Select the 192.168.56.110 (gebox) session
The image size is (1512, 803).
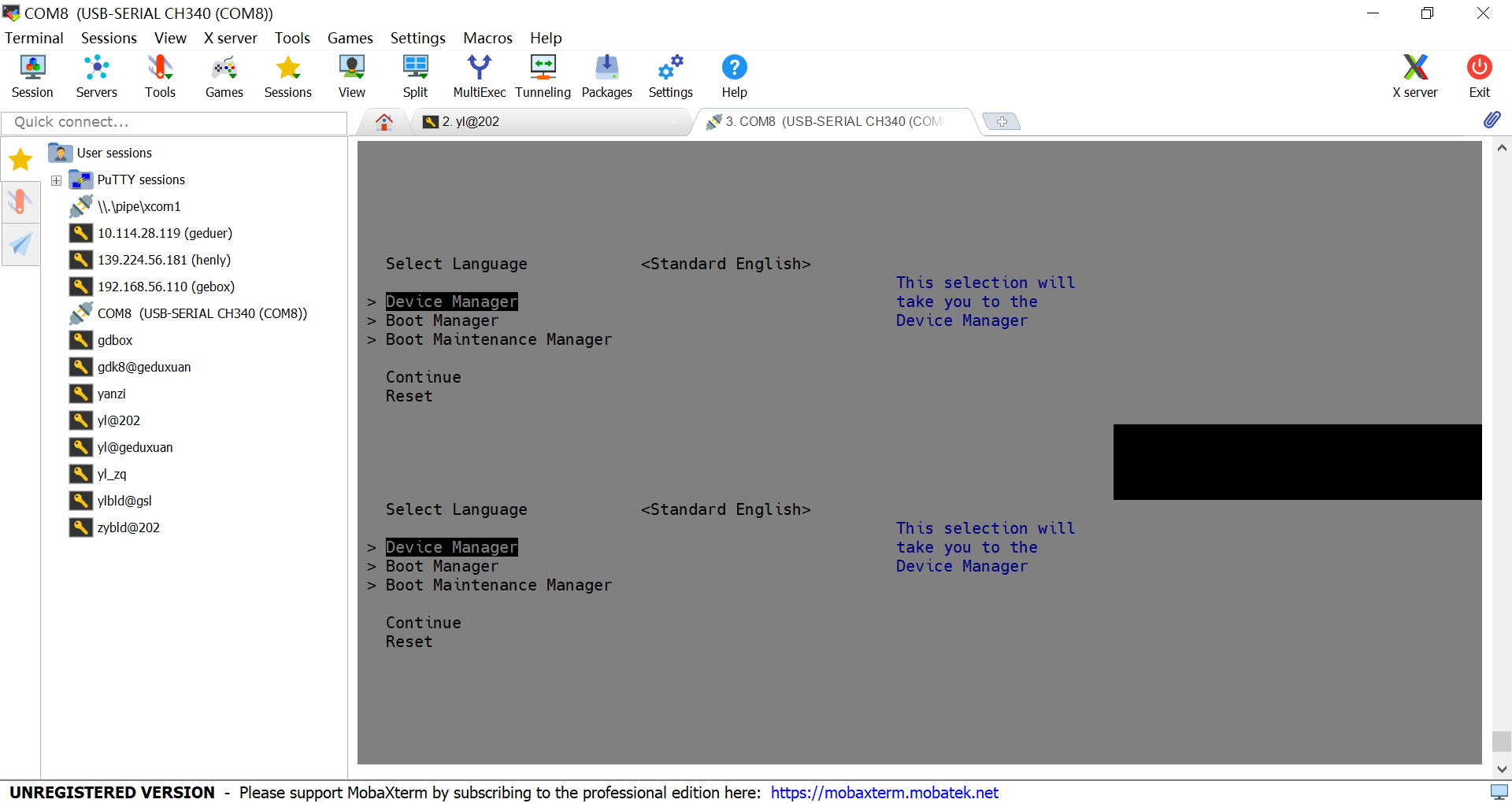(x=166, y=287)
